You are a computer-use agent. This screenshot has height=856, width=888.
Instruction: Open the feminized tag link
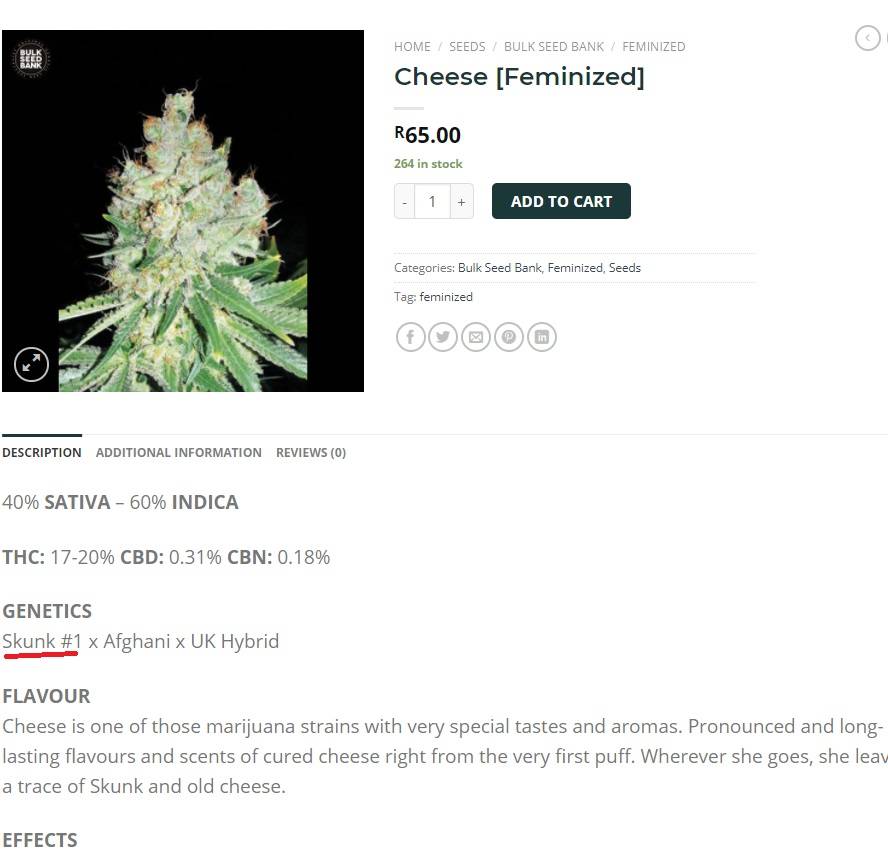[446, 297]
